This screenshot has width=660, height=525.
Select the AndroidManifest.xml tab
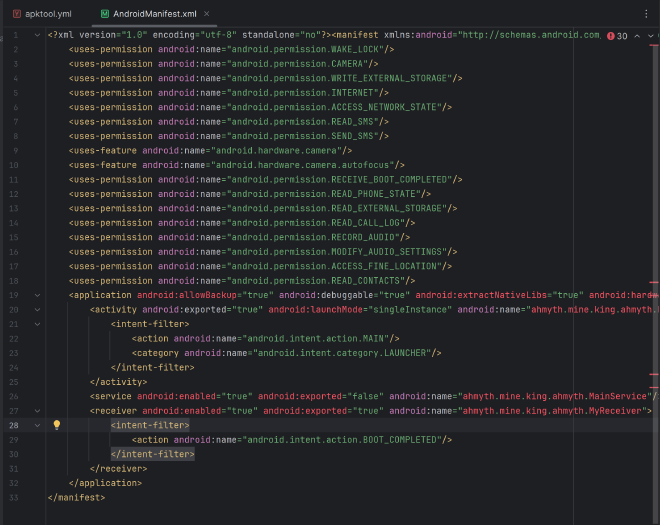point(154,14)
